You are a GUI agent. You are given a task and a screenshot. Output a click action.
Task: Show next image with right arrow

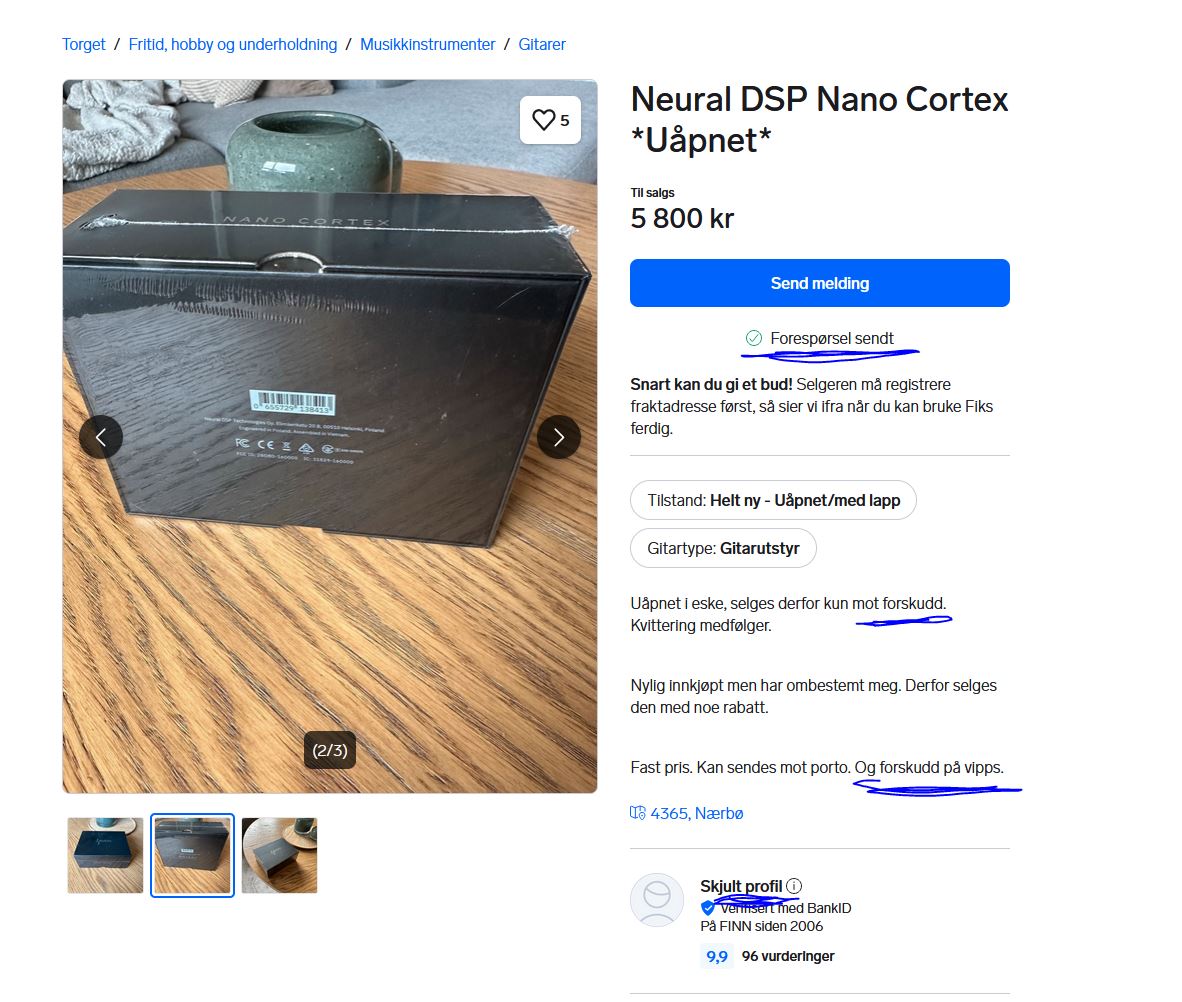point(559,437)
